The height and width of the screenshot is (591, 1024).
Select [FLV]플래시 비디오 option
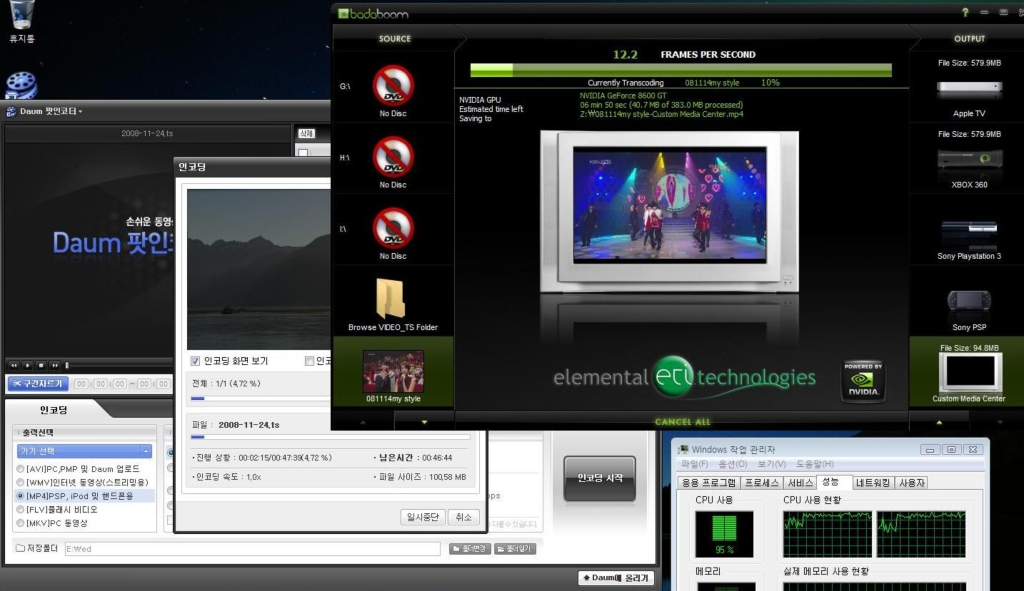(x=57, y=509)
